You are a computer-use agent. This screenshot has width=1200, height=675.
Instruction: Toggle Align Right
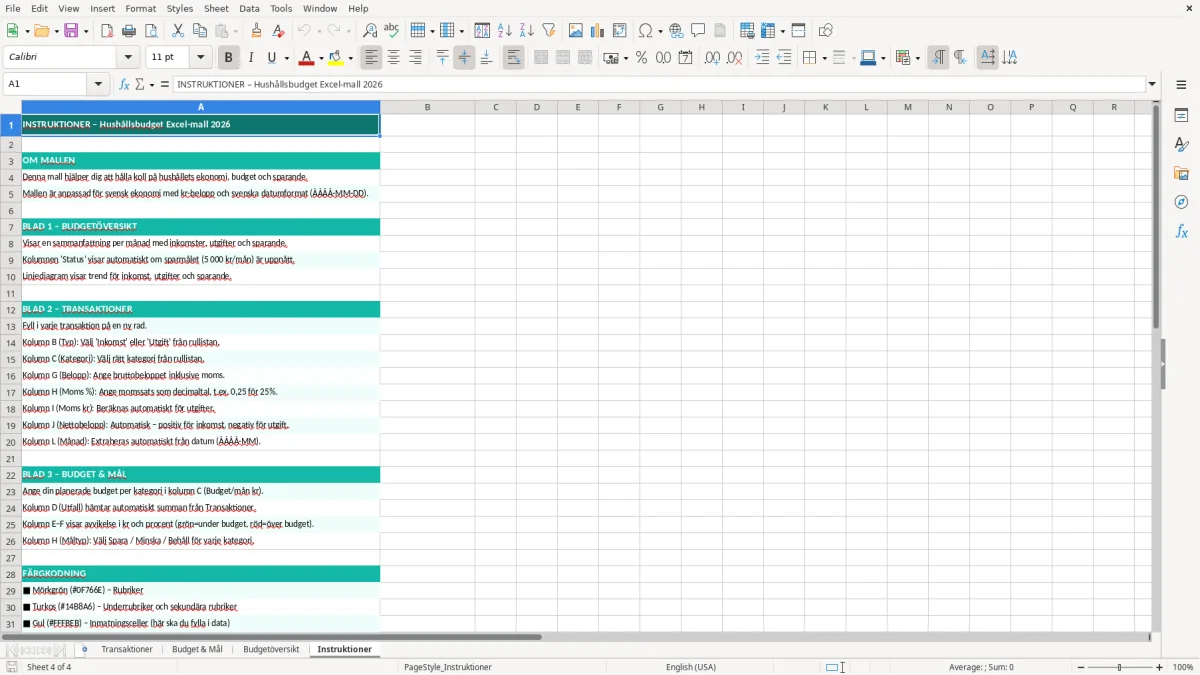pyautogui.click(x=415, y=58)
